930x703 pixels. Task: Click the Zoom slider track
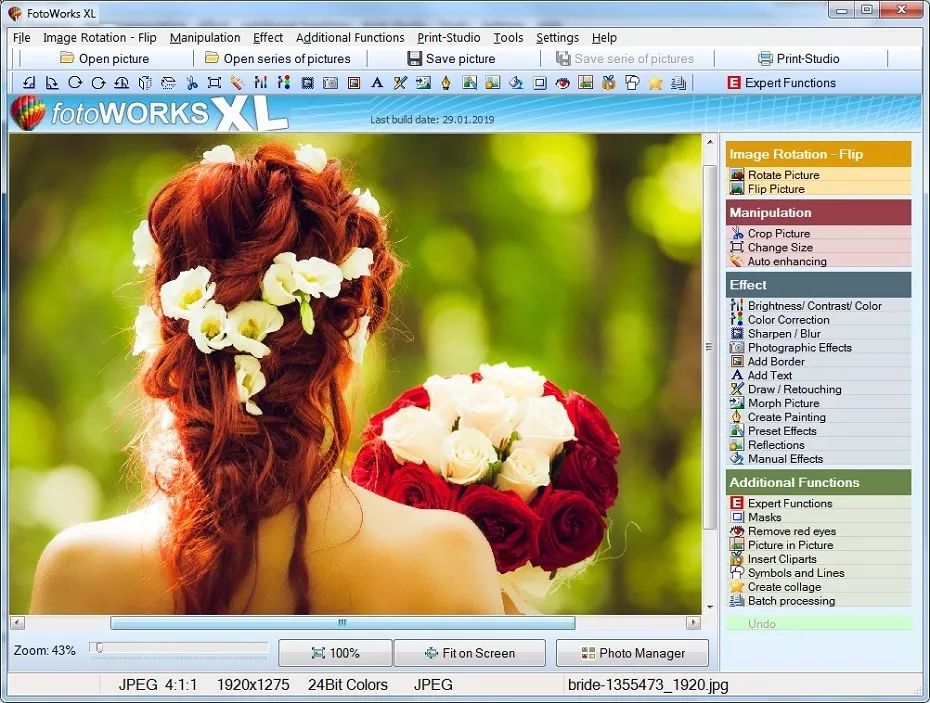coord(180,649)
